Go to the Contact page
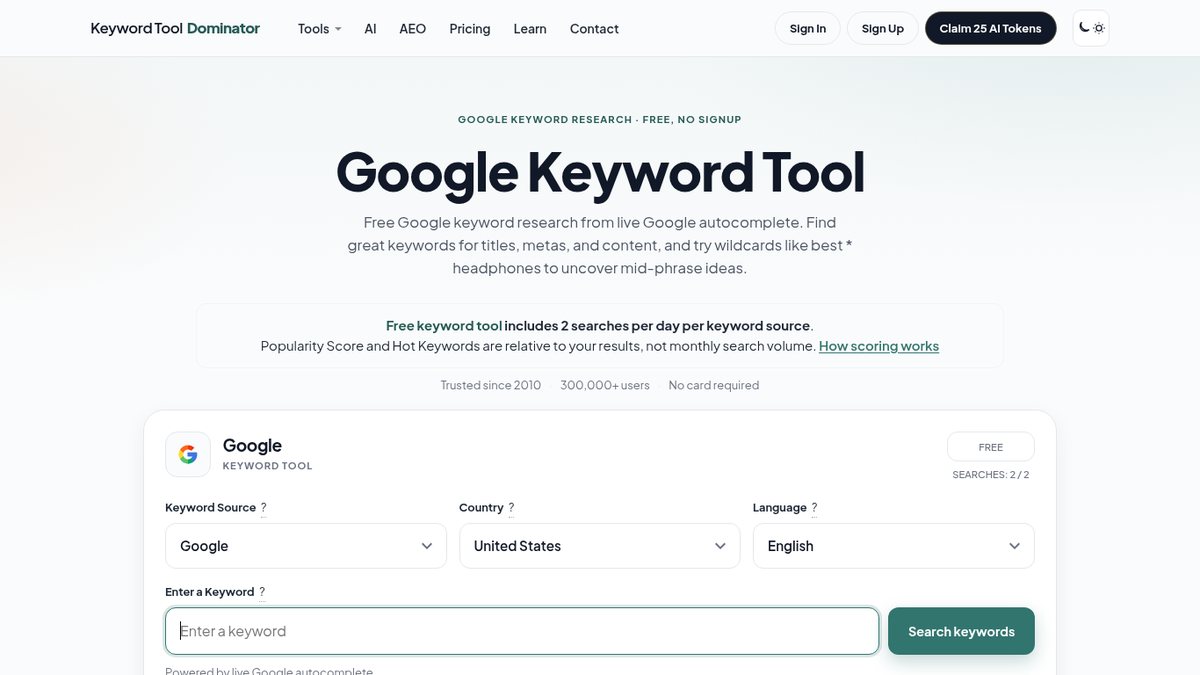 point(594,28)
